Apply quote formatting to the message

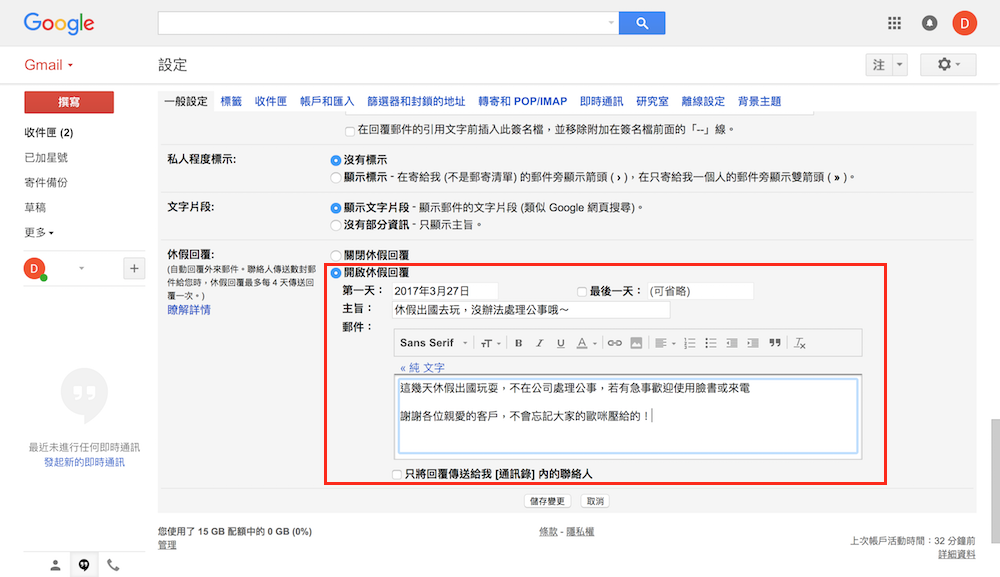[774, 343]
